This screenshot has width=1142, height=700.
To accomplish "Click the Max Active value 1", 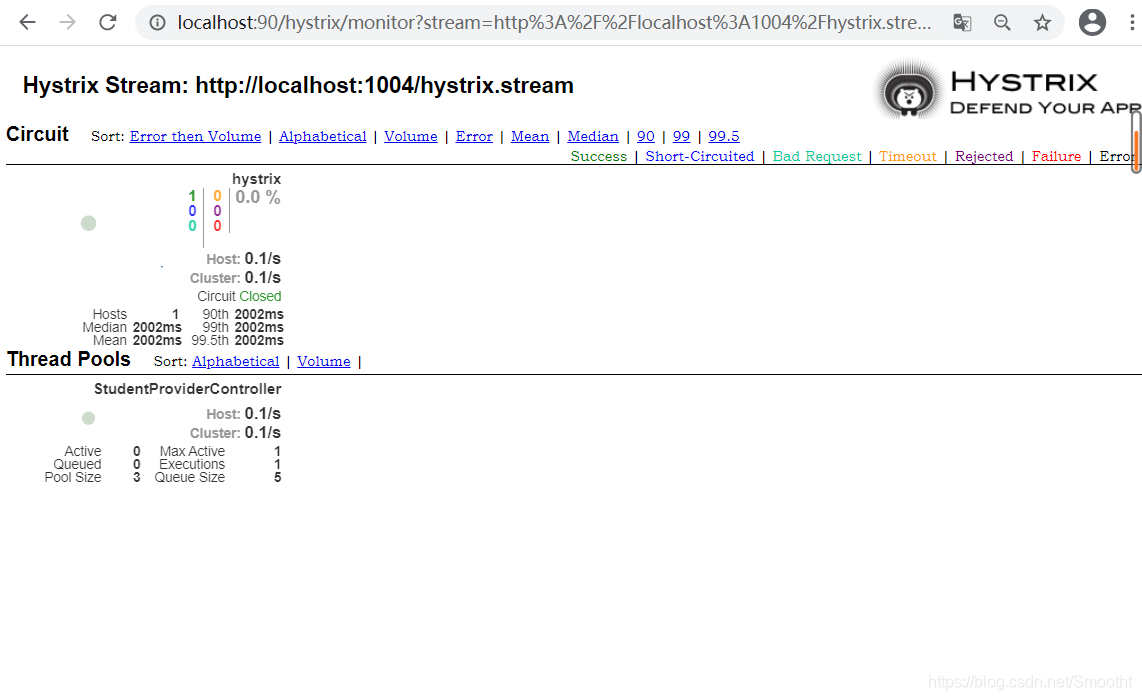I will [x=277, y=452].
